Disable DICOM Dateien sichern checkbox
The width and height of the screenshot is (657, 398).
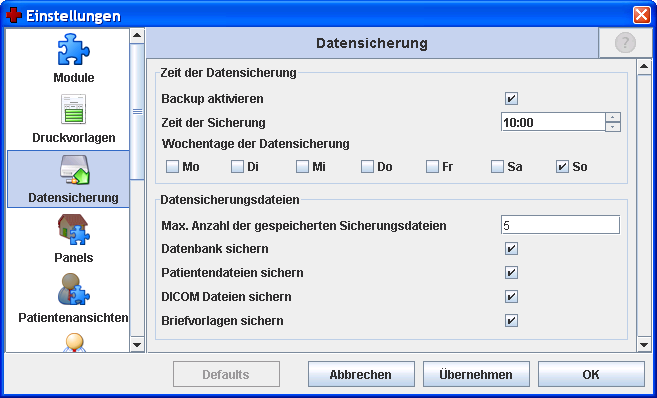pos(511,297)
